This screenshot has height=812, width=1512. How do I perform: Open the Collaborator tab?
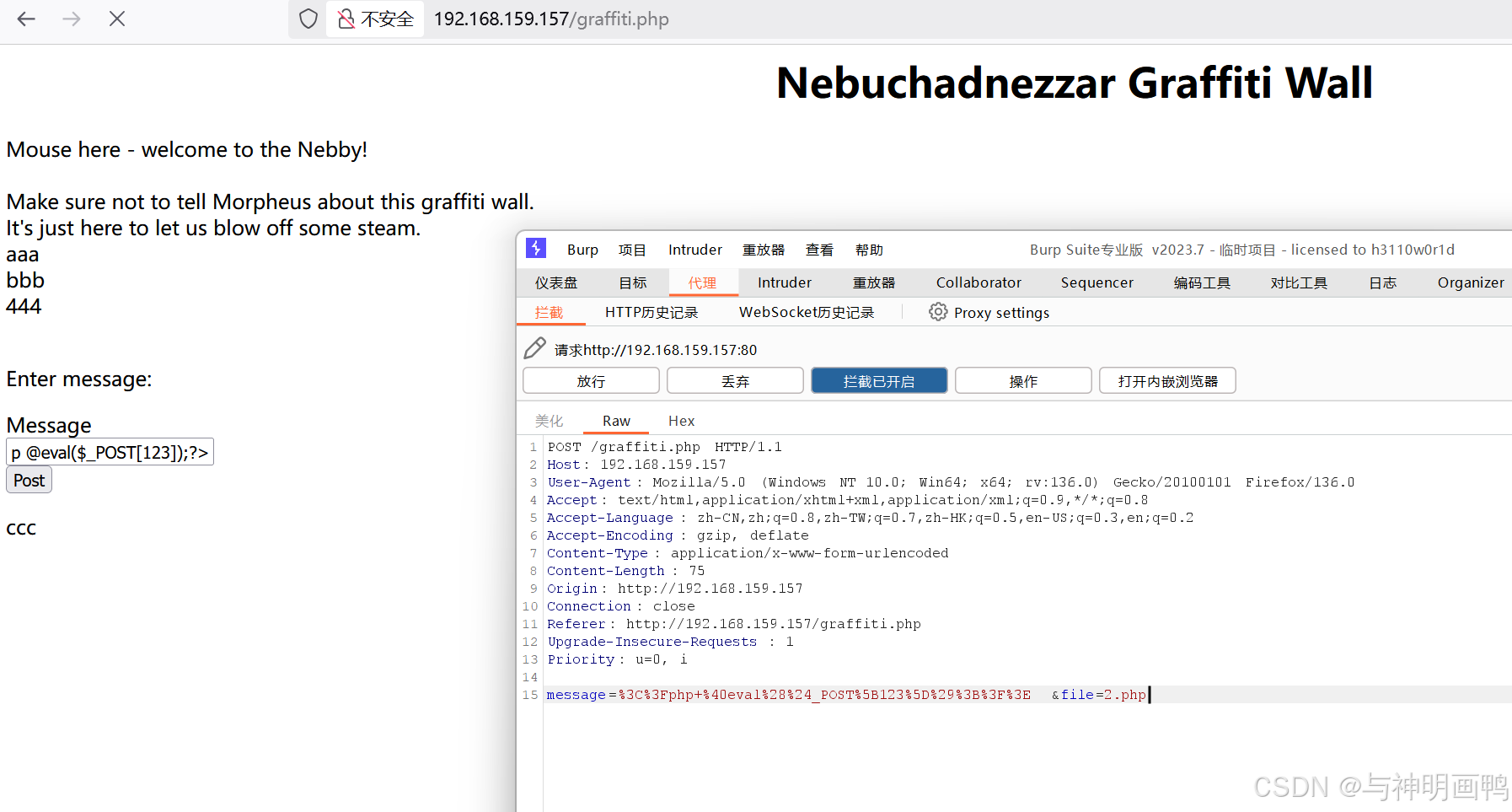pyautogui.click(x=979, y=282)
